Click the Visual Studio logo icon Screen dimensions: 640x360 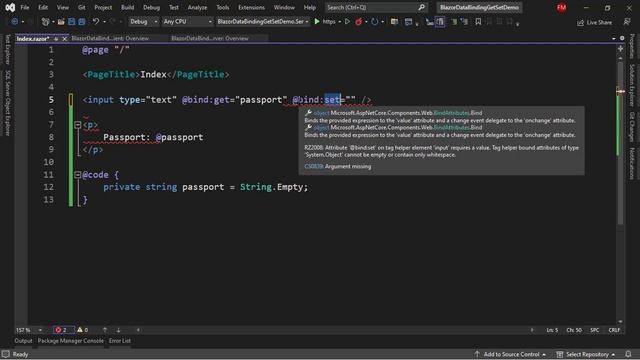pyautogui.click(x=10, y=7)
